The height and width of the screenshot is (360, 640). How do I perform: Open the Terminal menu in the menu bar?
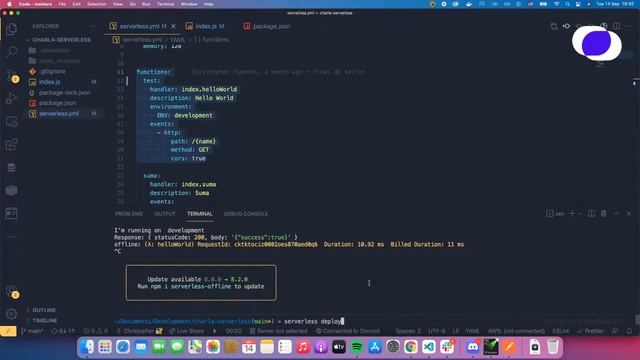tap(165, 4)
